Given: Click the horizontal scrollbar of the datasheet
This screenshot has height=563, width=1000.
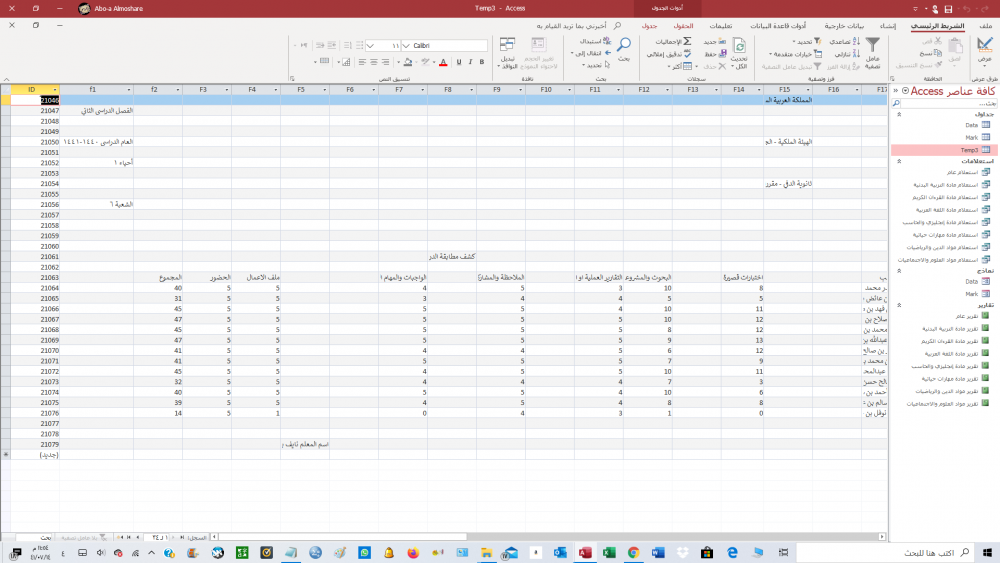Looking at the screenshot, I should 549,537.
